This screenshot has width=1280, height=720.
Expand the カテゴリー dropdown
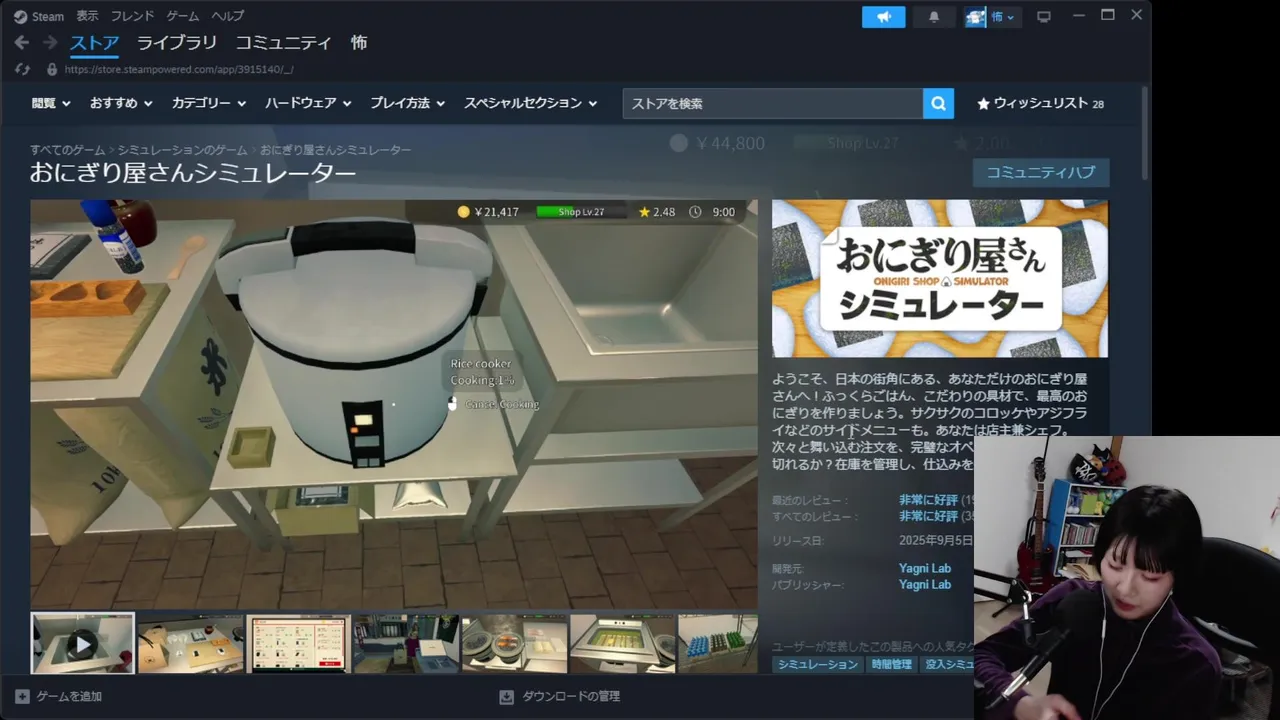[x=208, y=103]
